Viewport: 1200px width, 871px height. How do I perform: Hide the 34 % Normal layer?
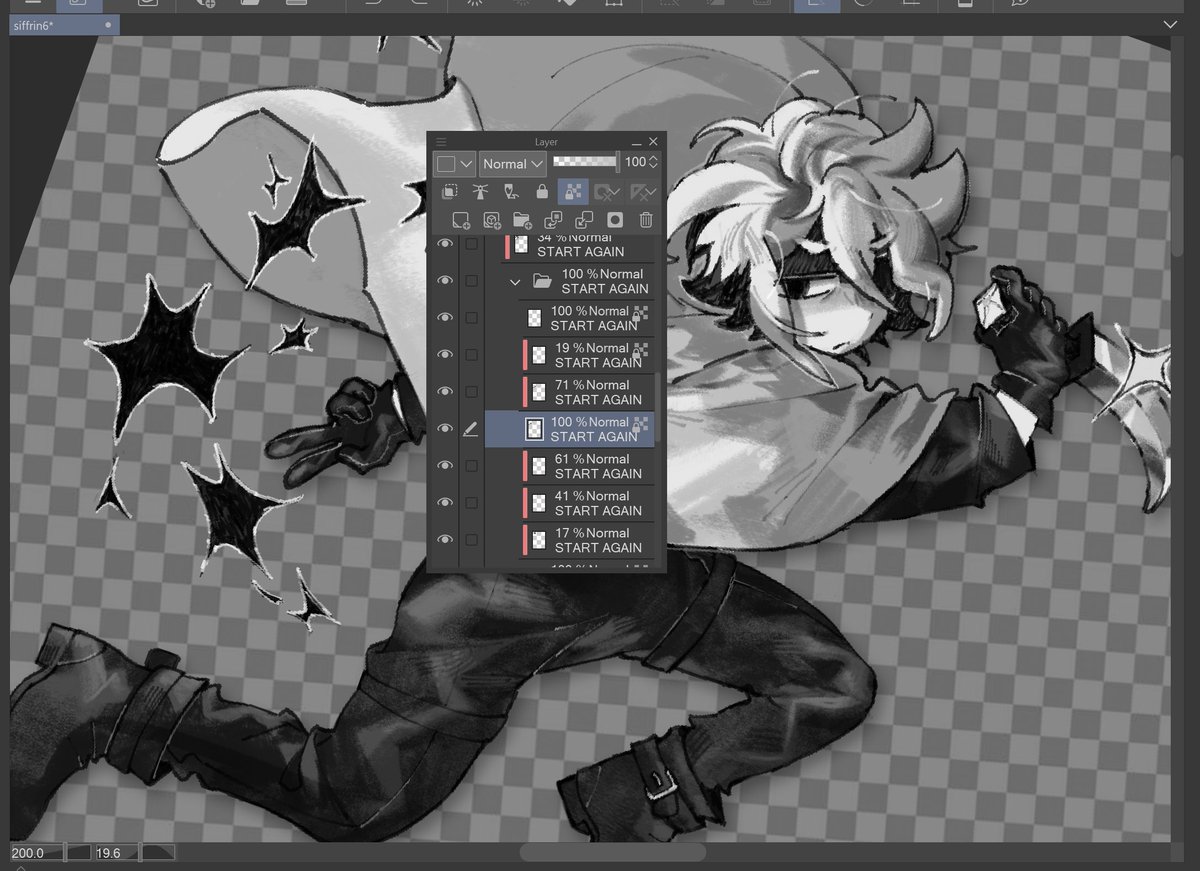click(445, 244)
